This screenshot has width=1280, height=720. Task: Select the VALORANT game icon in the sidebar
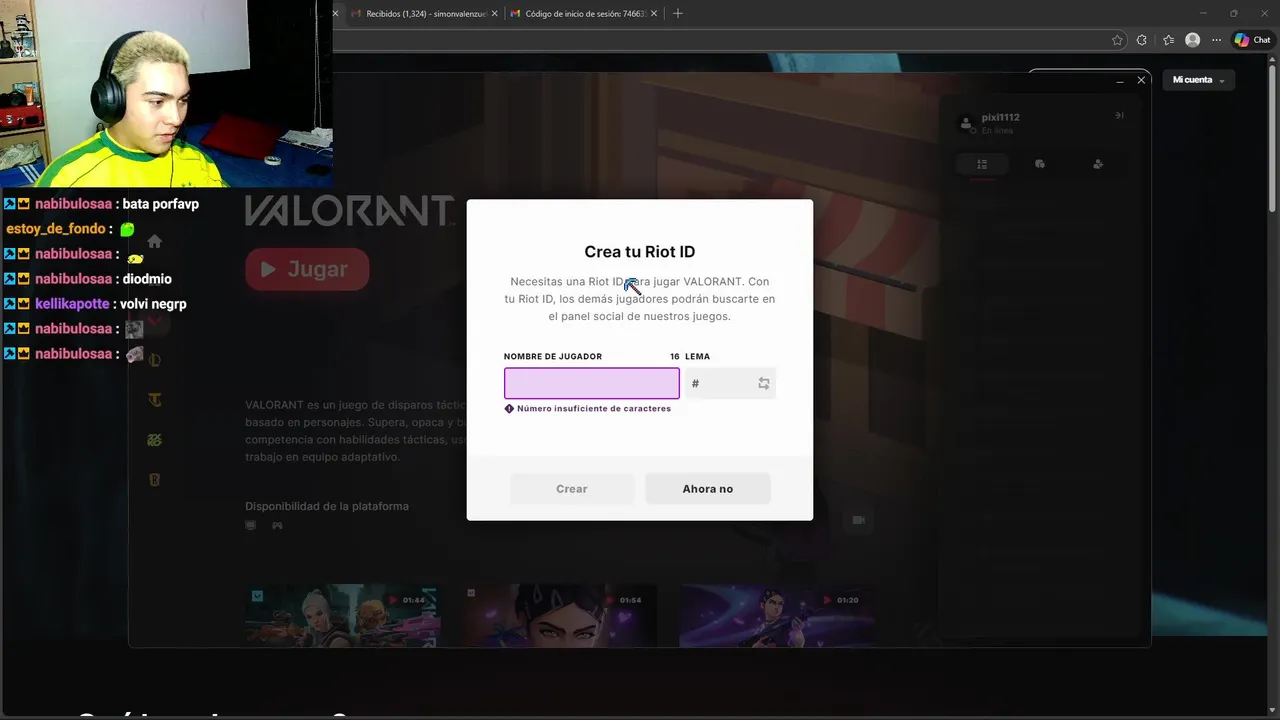(154, 321)
